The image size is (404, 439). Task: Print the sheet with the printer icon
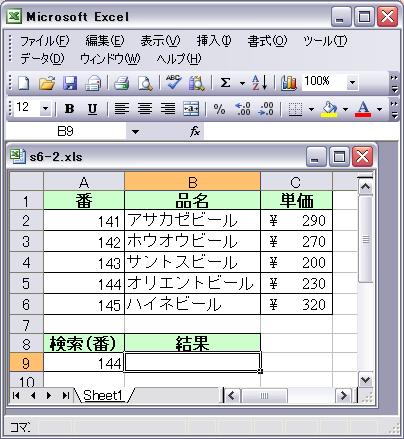click(121, 83)
